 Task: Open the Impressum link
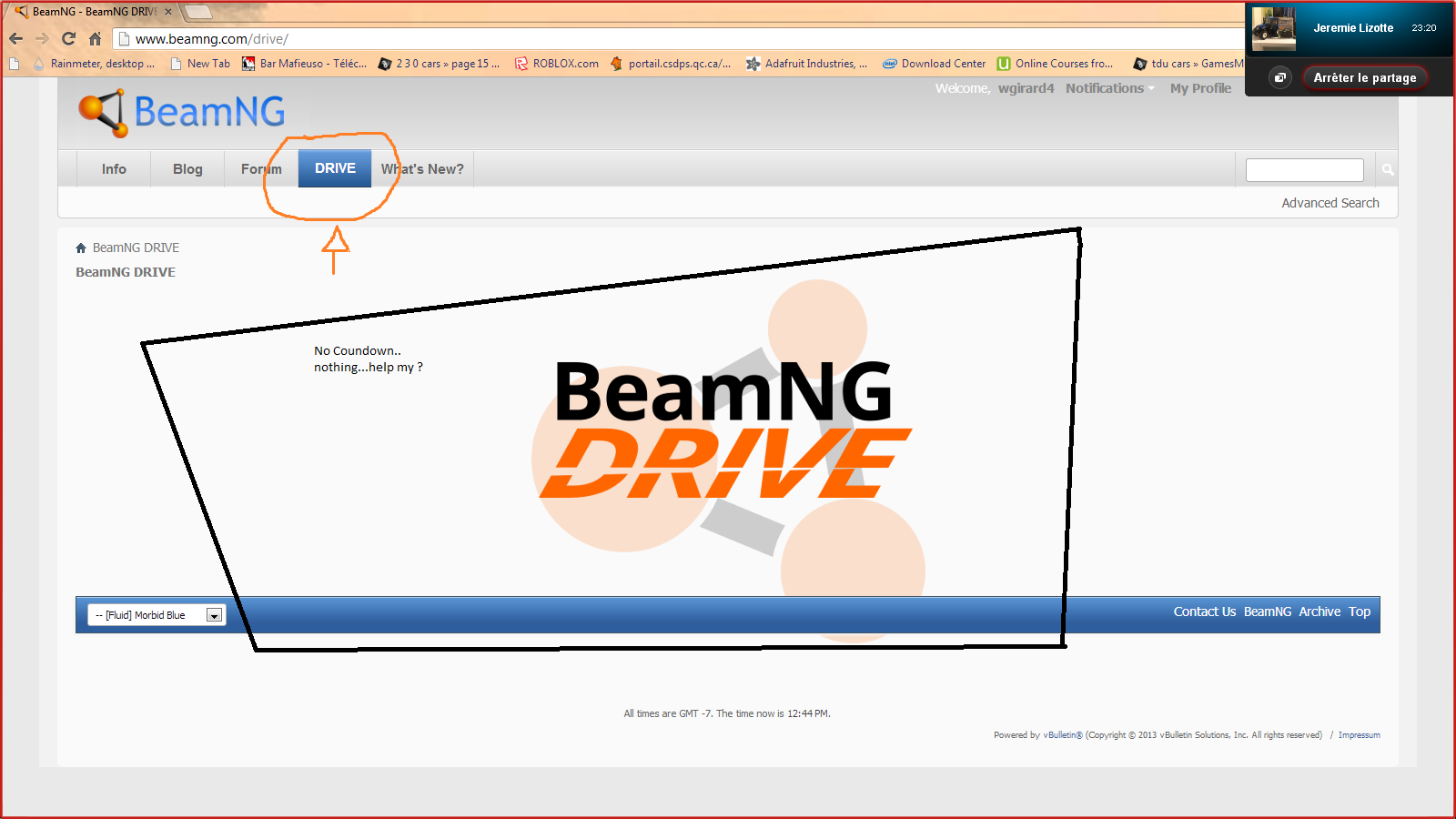coord(1359,735)
